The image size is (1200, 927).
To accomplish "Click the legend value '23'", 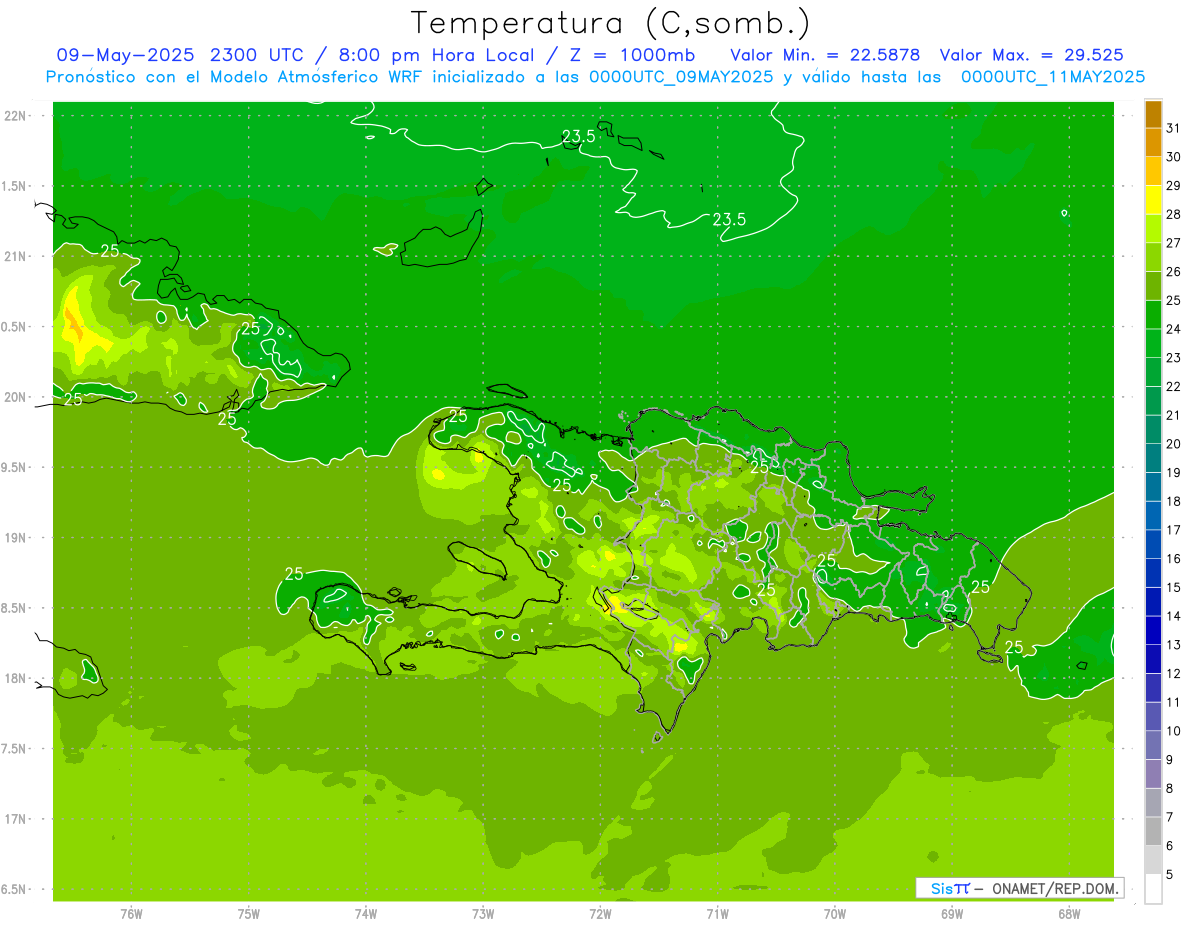I will pos(1173,358).
